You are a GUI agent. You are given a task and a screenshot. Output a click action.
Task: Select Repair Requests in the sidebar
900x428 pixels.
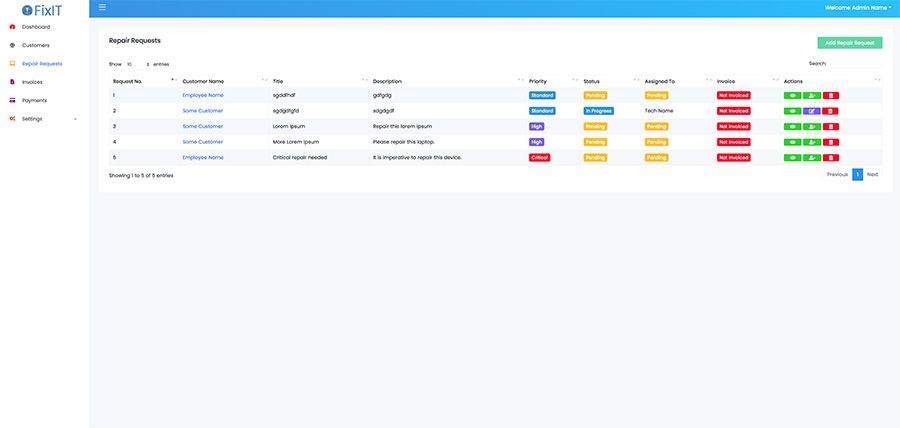point(42,64)
